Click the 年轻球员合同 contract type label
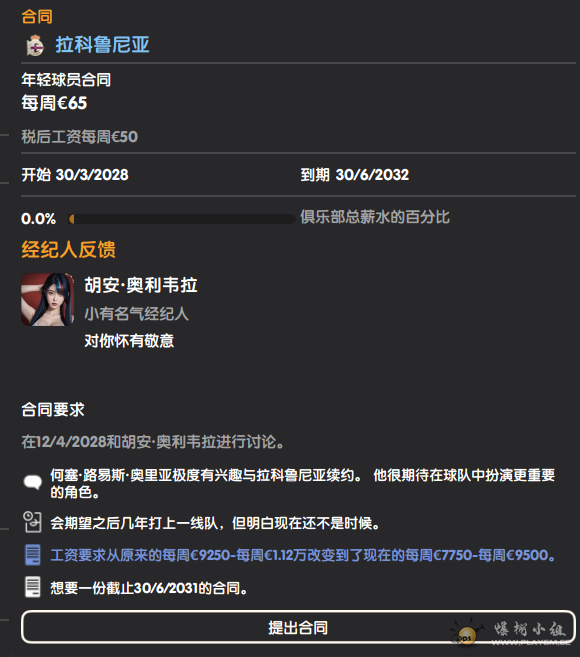The height and width of the screenshot is (657, 580). pyautogui.click(x=66, y=80)
